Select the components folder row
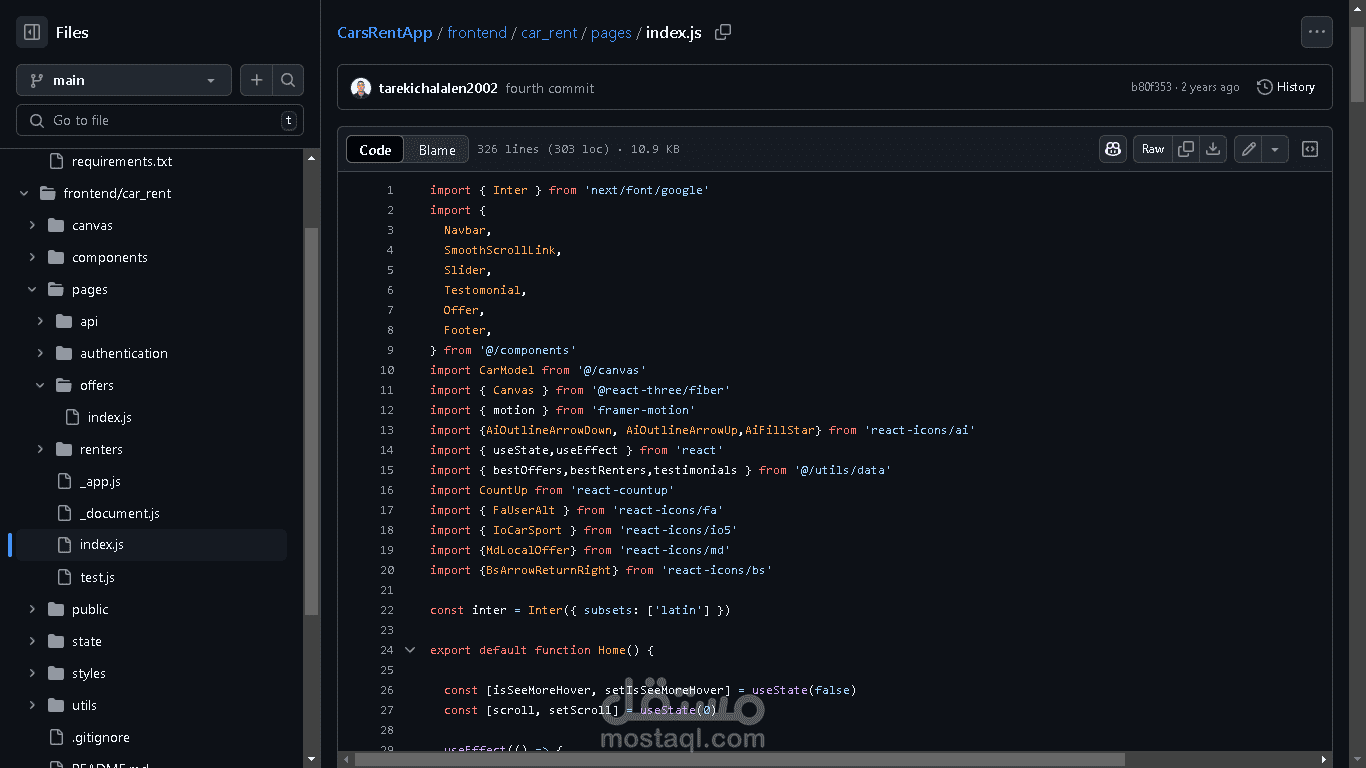The width and height of the screenshot is (1366, 768). click(152, 257)
